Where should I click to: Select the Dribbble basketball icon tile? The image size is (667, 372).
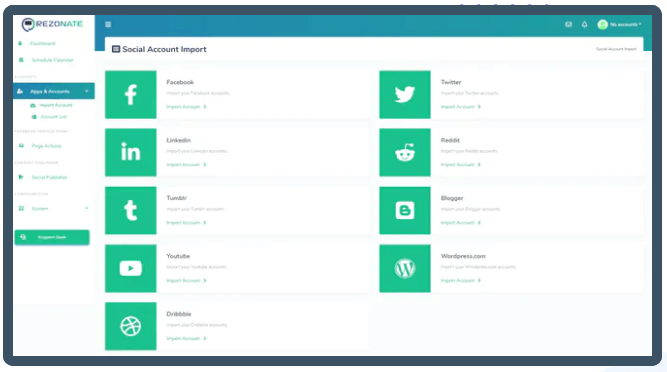131,326
